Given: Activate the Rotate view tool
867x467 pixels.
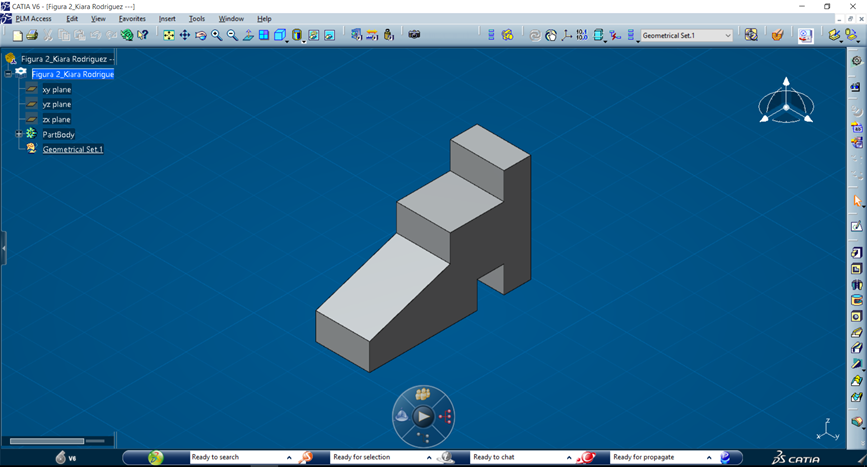Looking at the screenshot, I should tap(201, 35).
